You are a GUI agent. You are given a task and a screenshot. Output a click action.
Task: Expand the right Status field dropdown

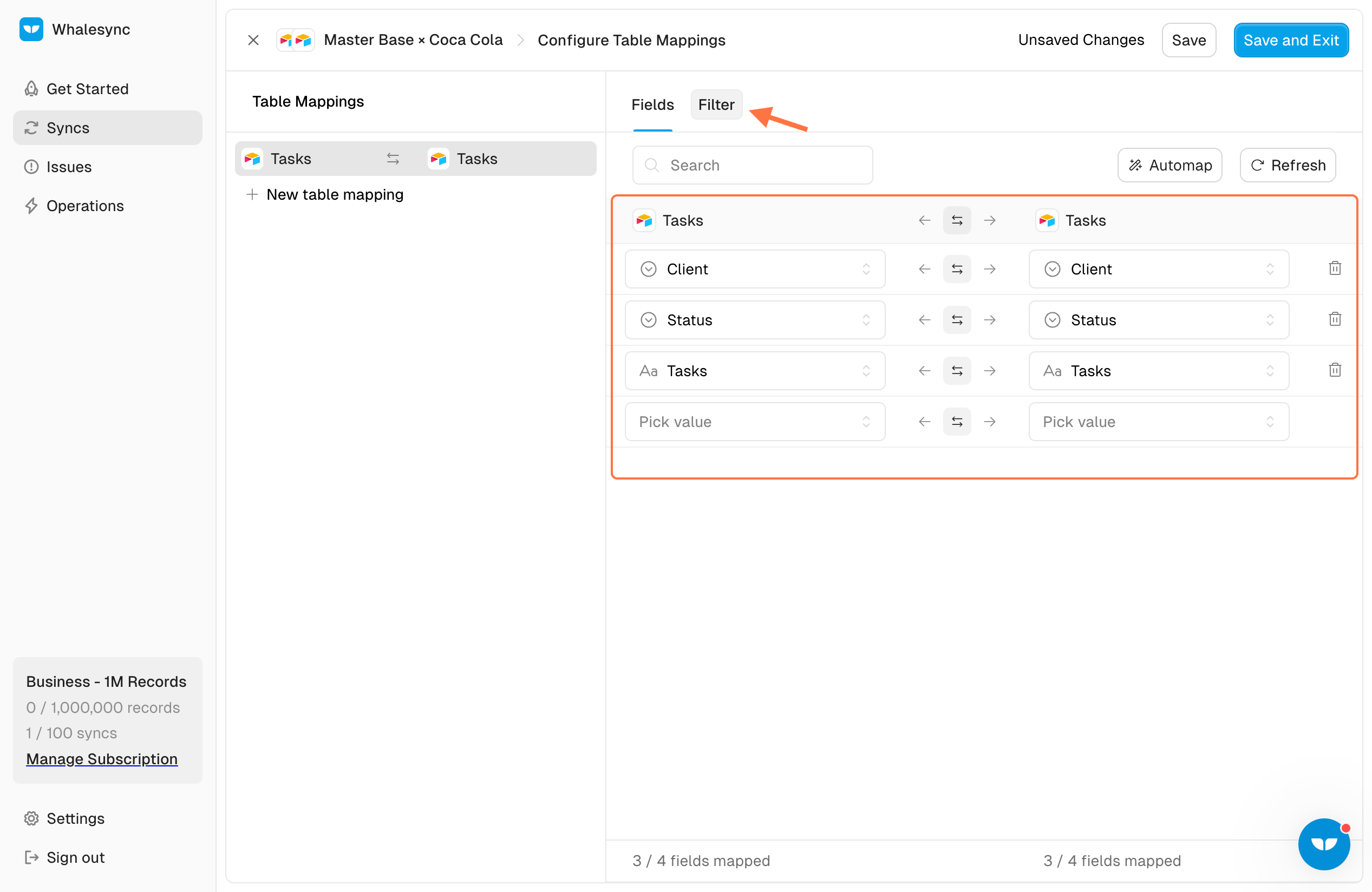click(x=1158, y=320)
